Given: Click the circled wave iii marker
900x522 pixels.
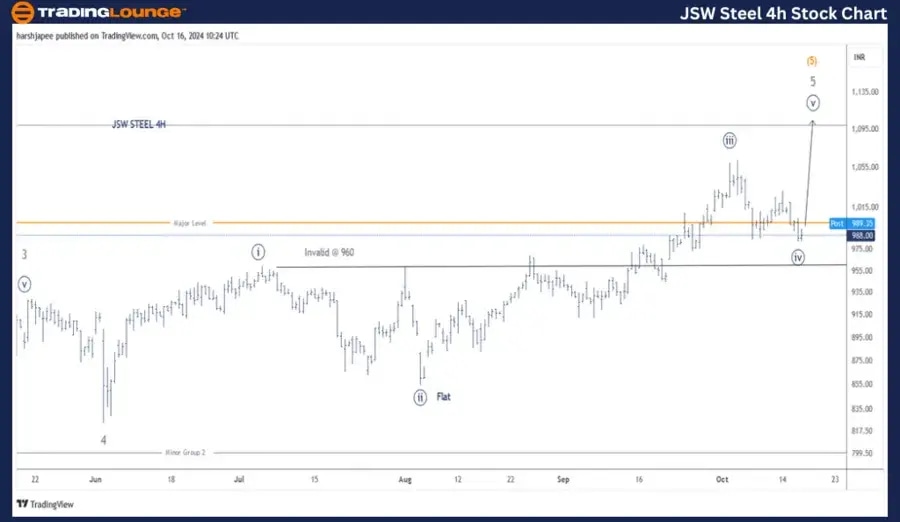Looking at the screenshot, I should coord(729,140).
